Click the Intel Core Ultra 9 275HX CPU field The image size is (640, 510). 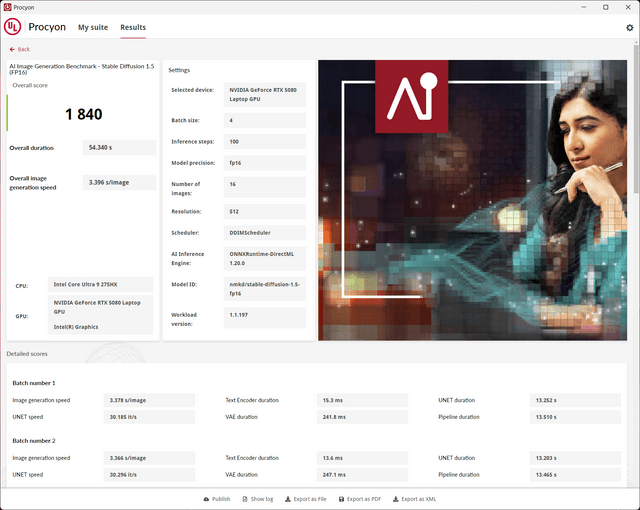(x=100, y=284)
